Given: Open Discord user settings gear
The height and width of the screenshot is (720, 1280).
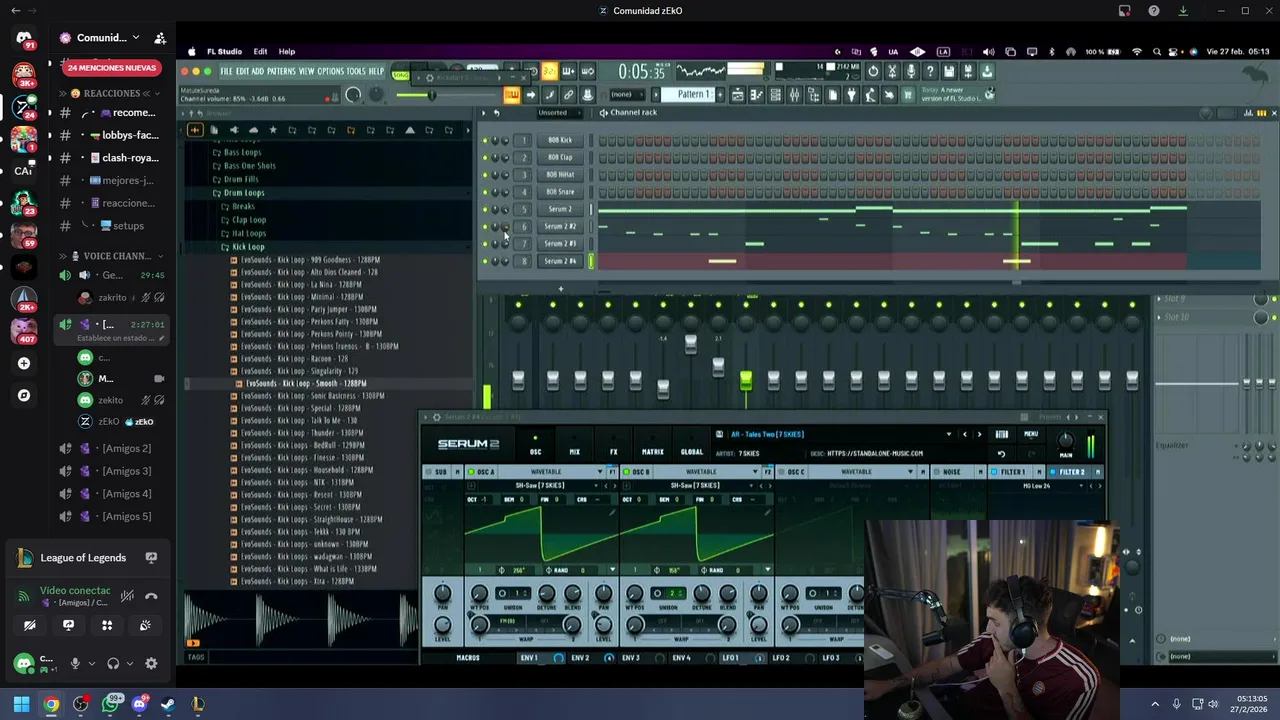Looking at the screenshot, I should (151, 663).
